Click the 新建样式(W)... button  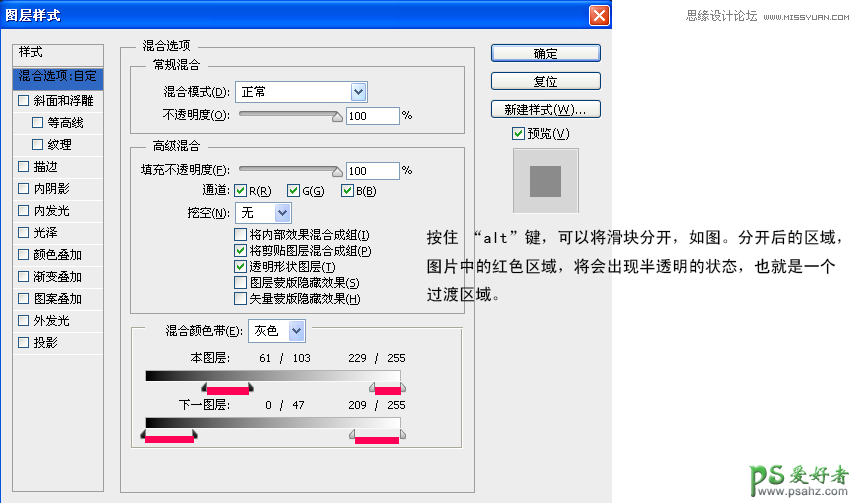pyautogui.click(x=545, y=109)
